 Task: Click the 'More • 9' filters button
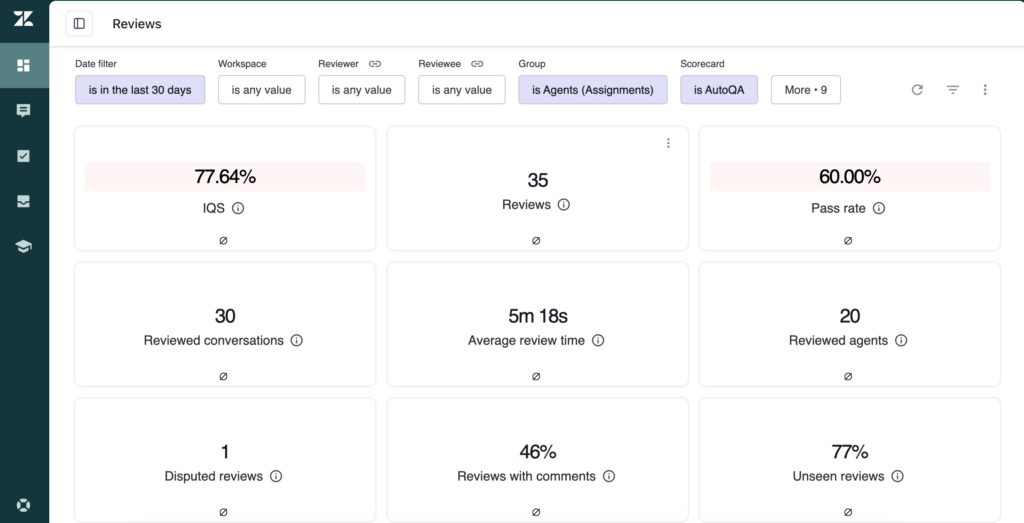[805, 90]
